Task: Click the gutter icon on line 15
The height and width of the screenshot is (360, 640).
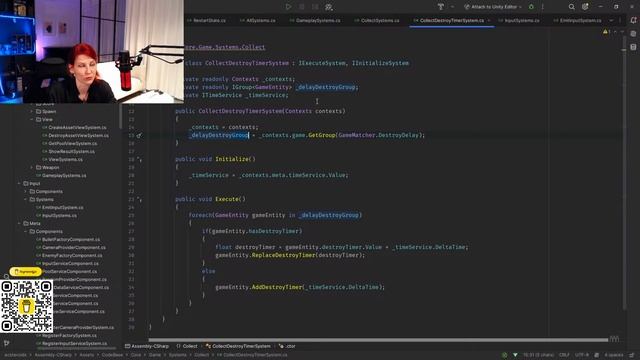Action: point(139,135)
